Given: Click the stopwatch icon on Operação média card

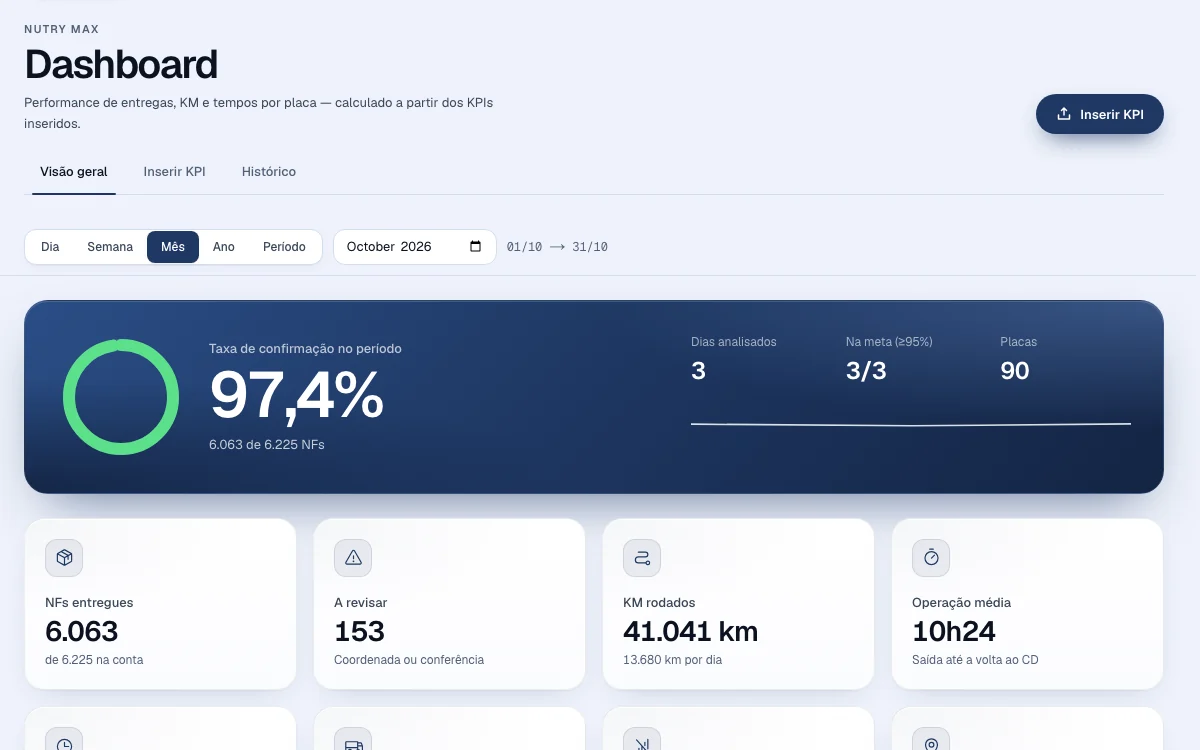Looking at the screenshot, I should [x=931, y=558].
